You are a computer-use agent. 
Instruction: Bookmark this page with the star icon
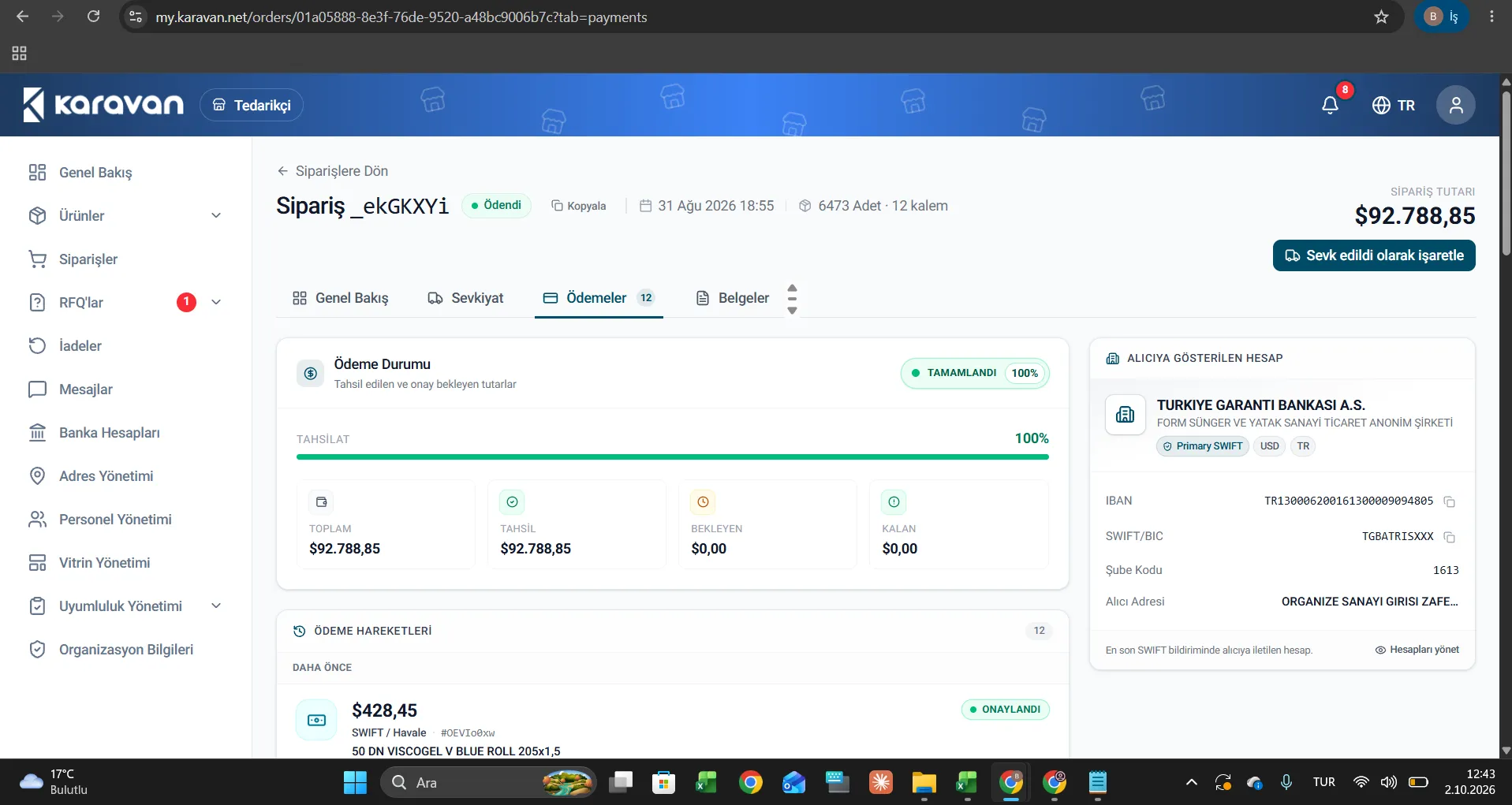coord(1381,17)
